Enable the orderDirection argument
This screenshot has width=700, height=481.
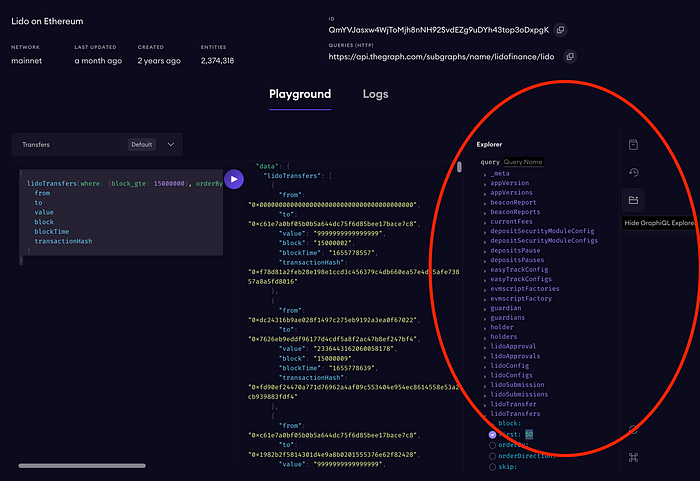(492, 456)
